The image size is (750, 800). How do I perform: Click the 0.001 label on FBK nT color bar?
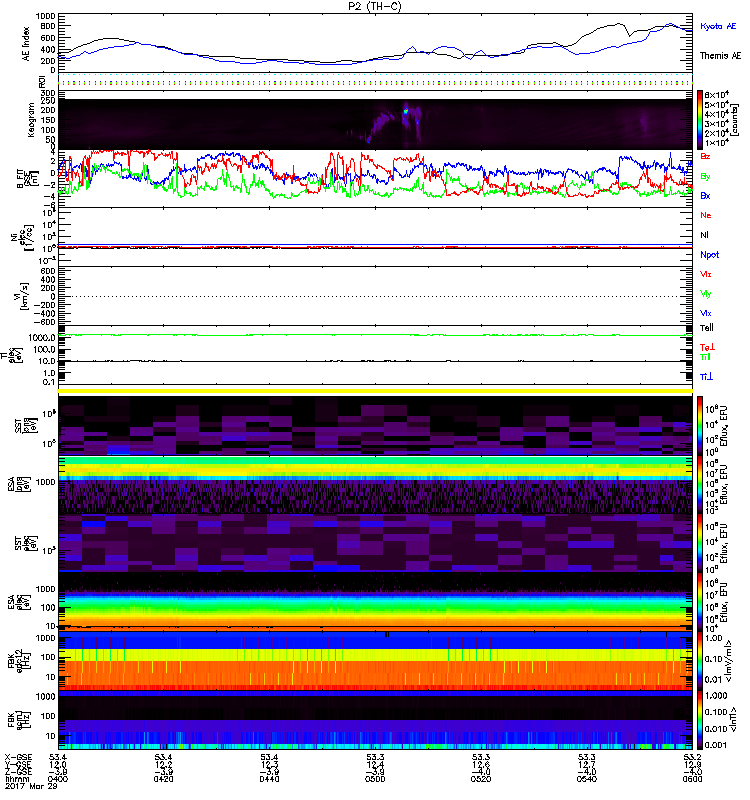(x=716, y=745)
